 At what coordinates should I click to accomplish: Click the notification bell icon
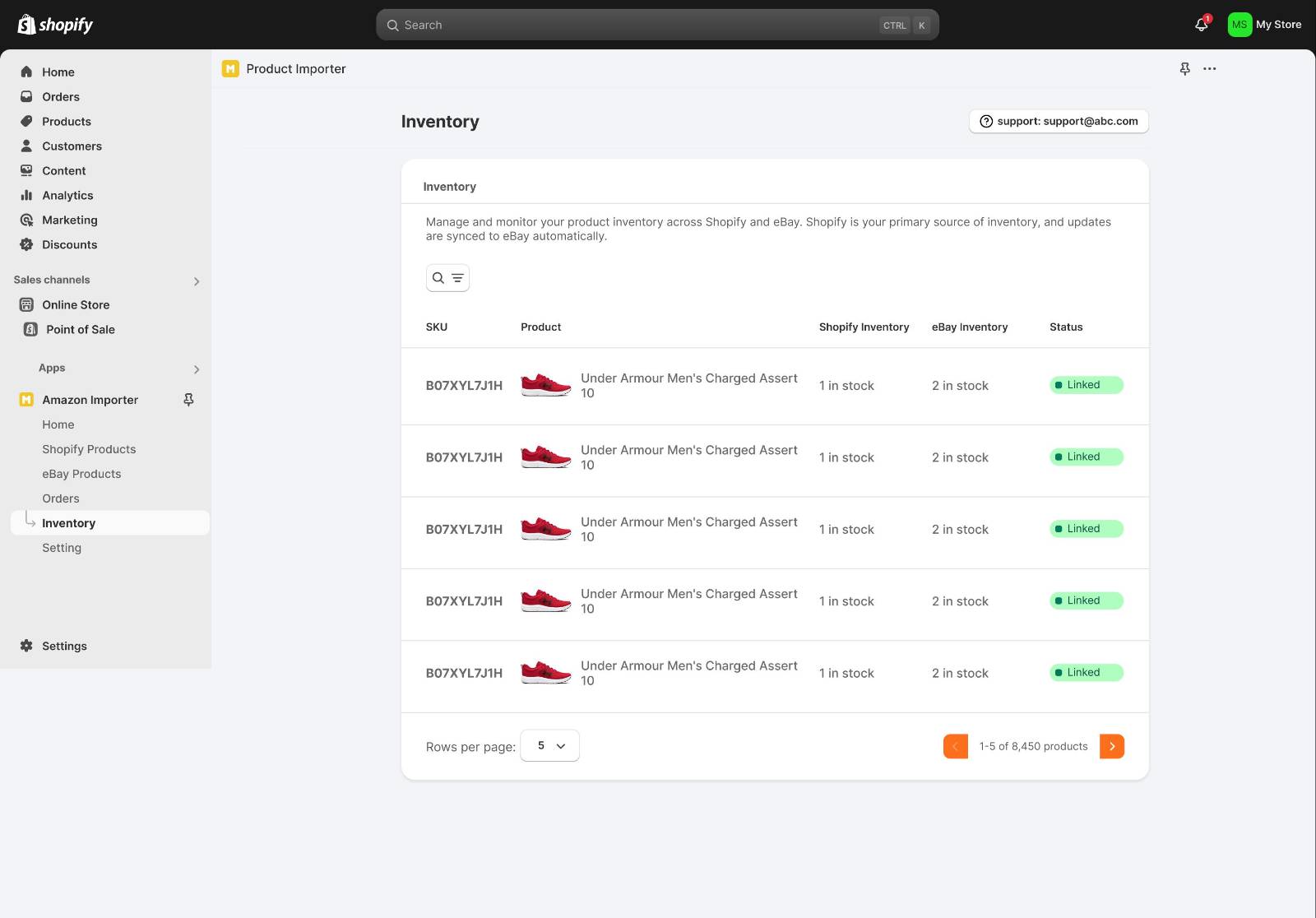click(x=1201, y=25)
